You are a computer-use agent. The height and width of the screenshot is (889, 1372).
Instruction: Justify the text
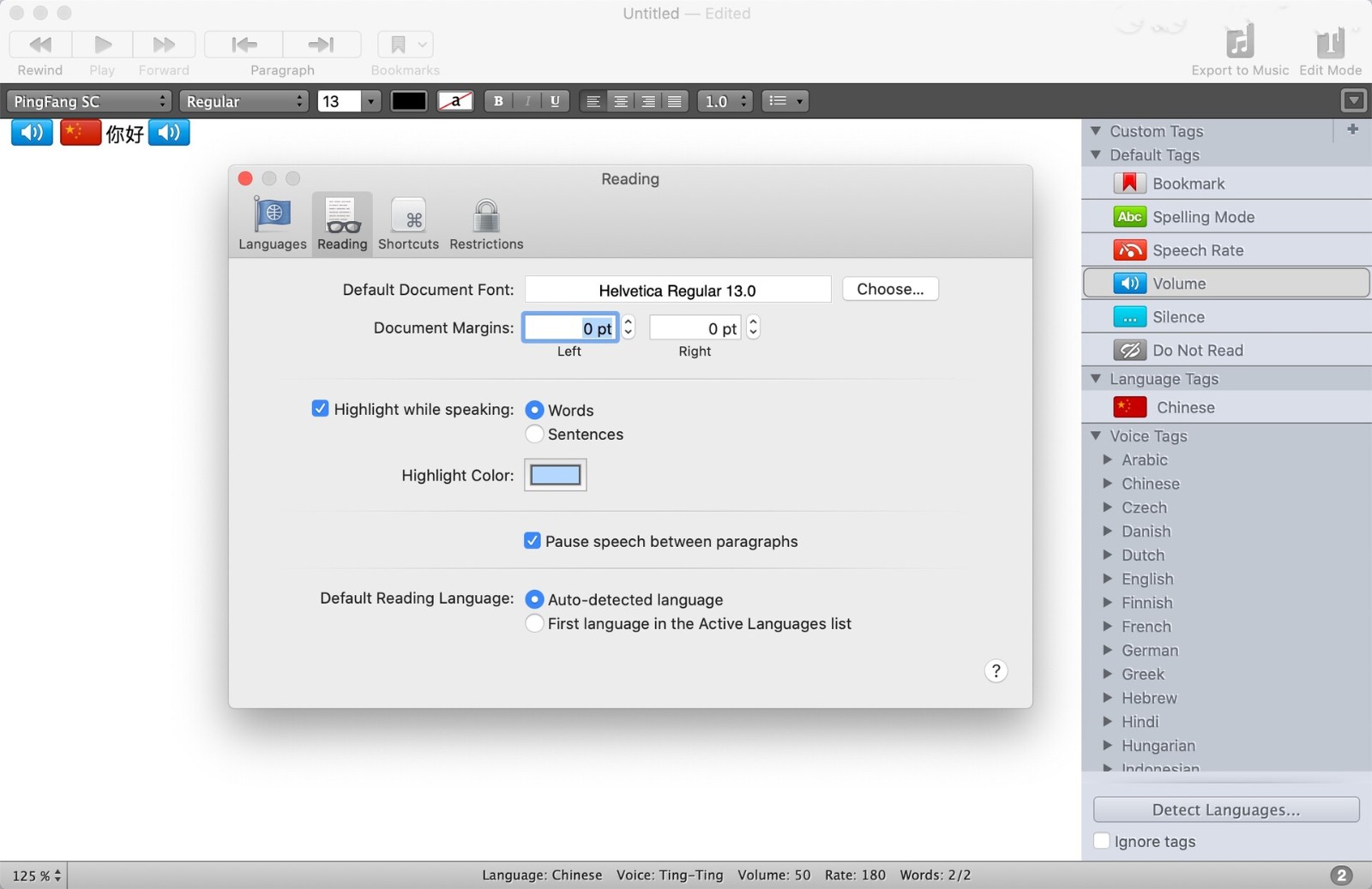tap(676, 101)
